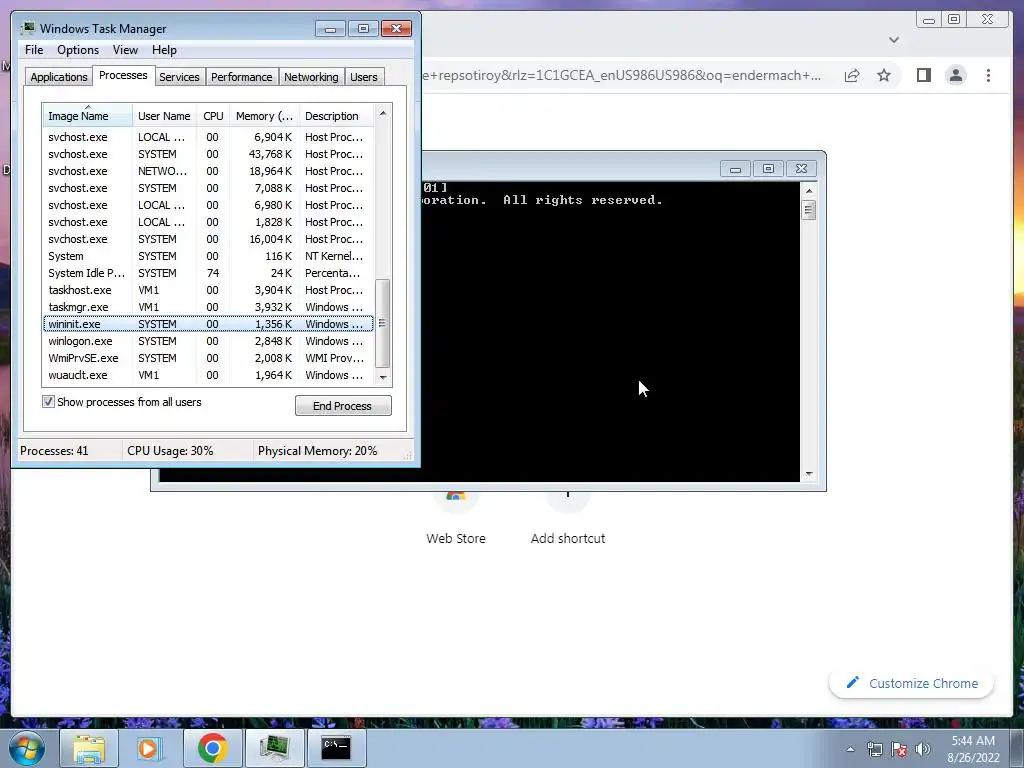Select svchost.exe row owned by NETWO...
This screenshot has width=1024, height=768.
pyautogui.click(x=208, y=171)
